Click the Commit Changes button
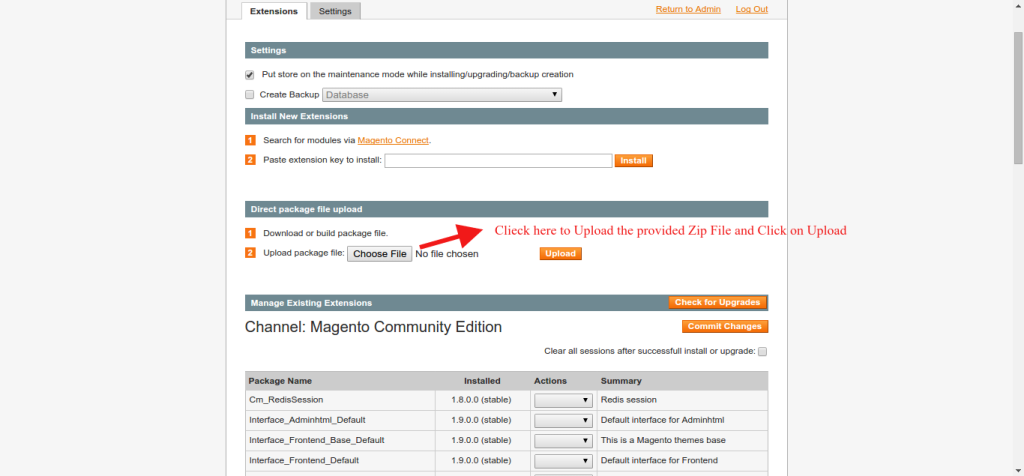The width and height of the screenshot is (1024, 476). click(725, 326)
